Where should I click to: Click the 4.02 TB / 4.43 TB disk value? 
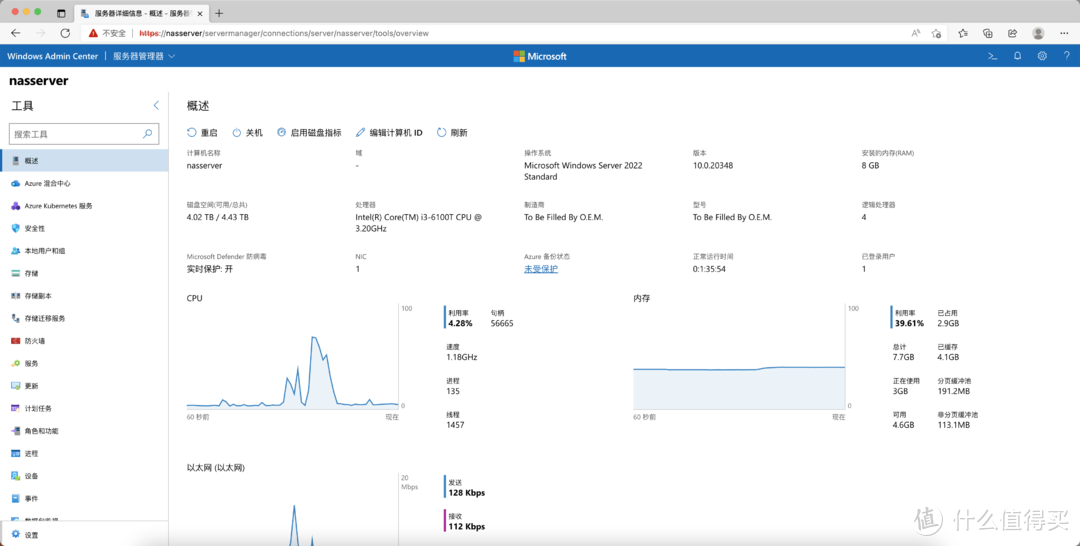[218, 217]
